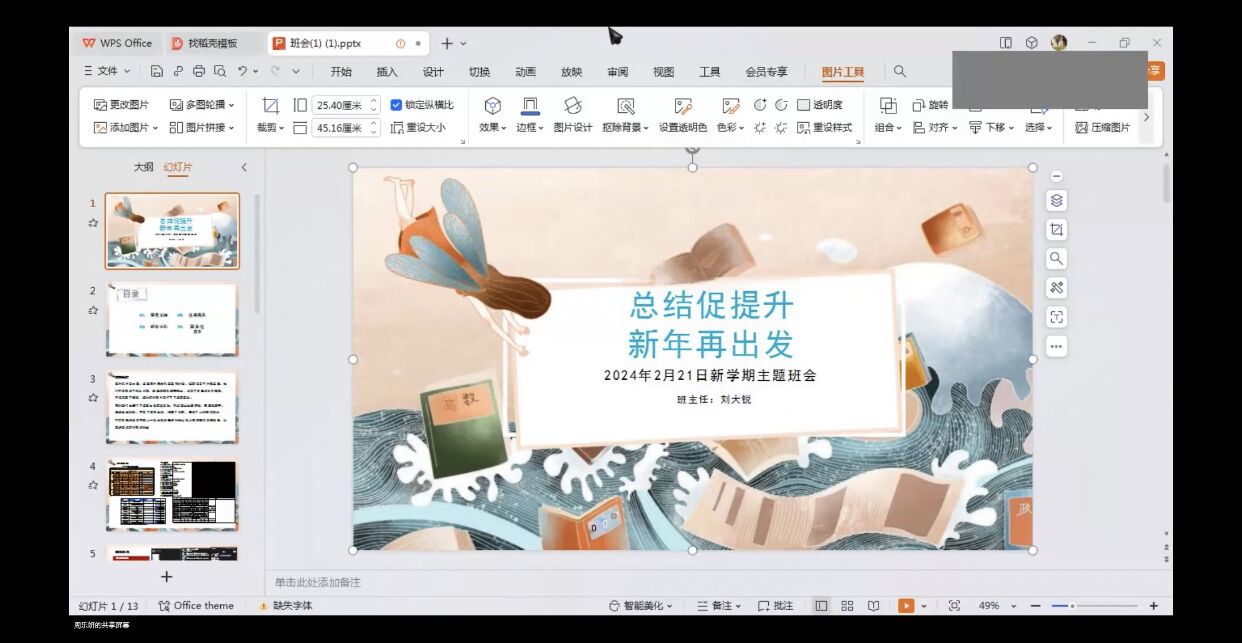Click the 会员专享 ribbon item
The height and width of the screenshot is (643, 1242).
[x=767, y=71]
